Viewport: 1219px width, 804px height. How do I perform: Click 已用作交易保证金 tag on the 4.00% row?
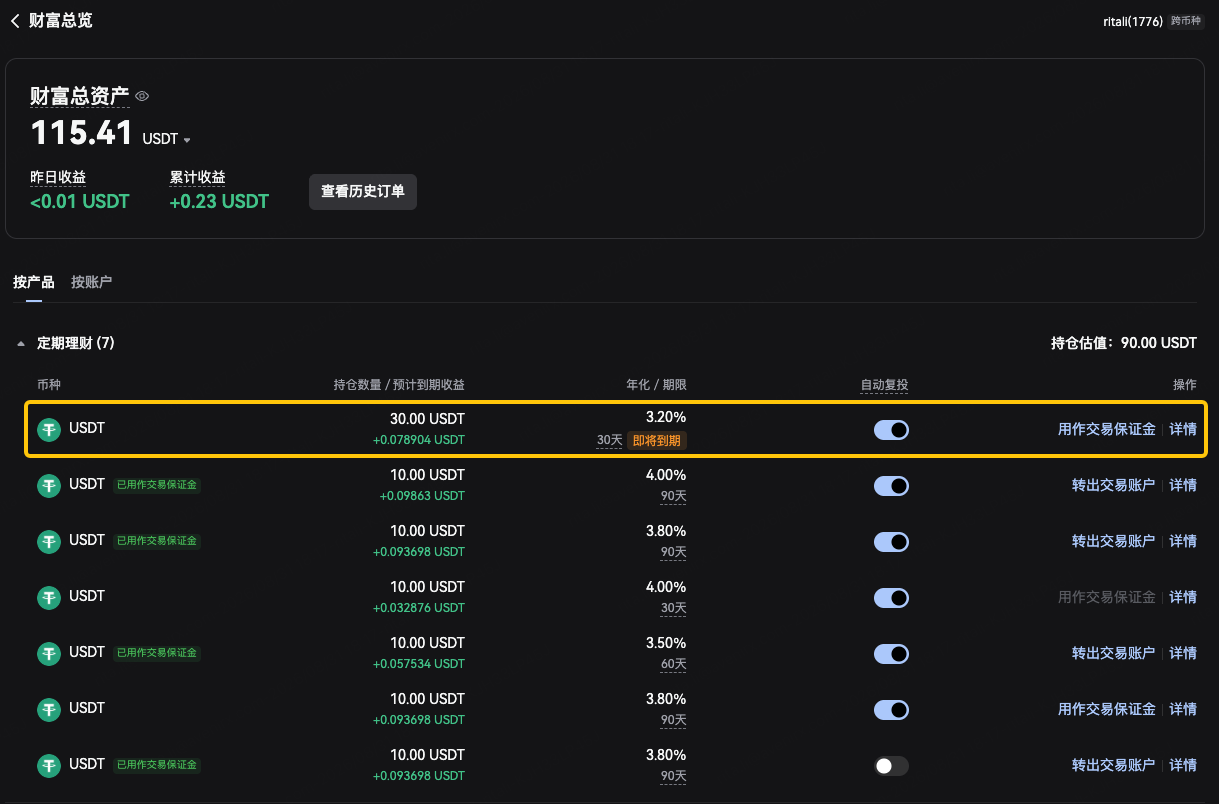157,485
